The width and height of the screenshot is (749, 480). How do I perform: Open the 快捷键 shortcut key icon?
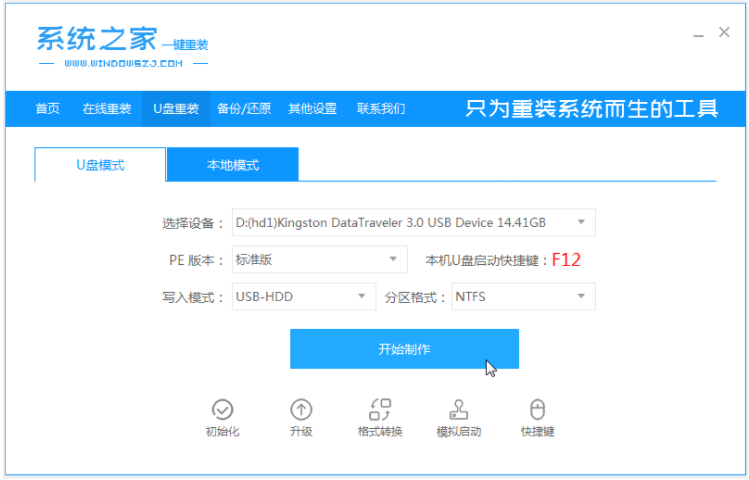tap(537, 409)
